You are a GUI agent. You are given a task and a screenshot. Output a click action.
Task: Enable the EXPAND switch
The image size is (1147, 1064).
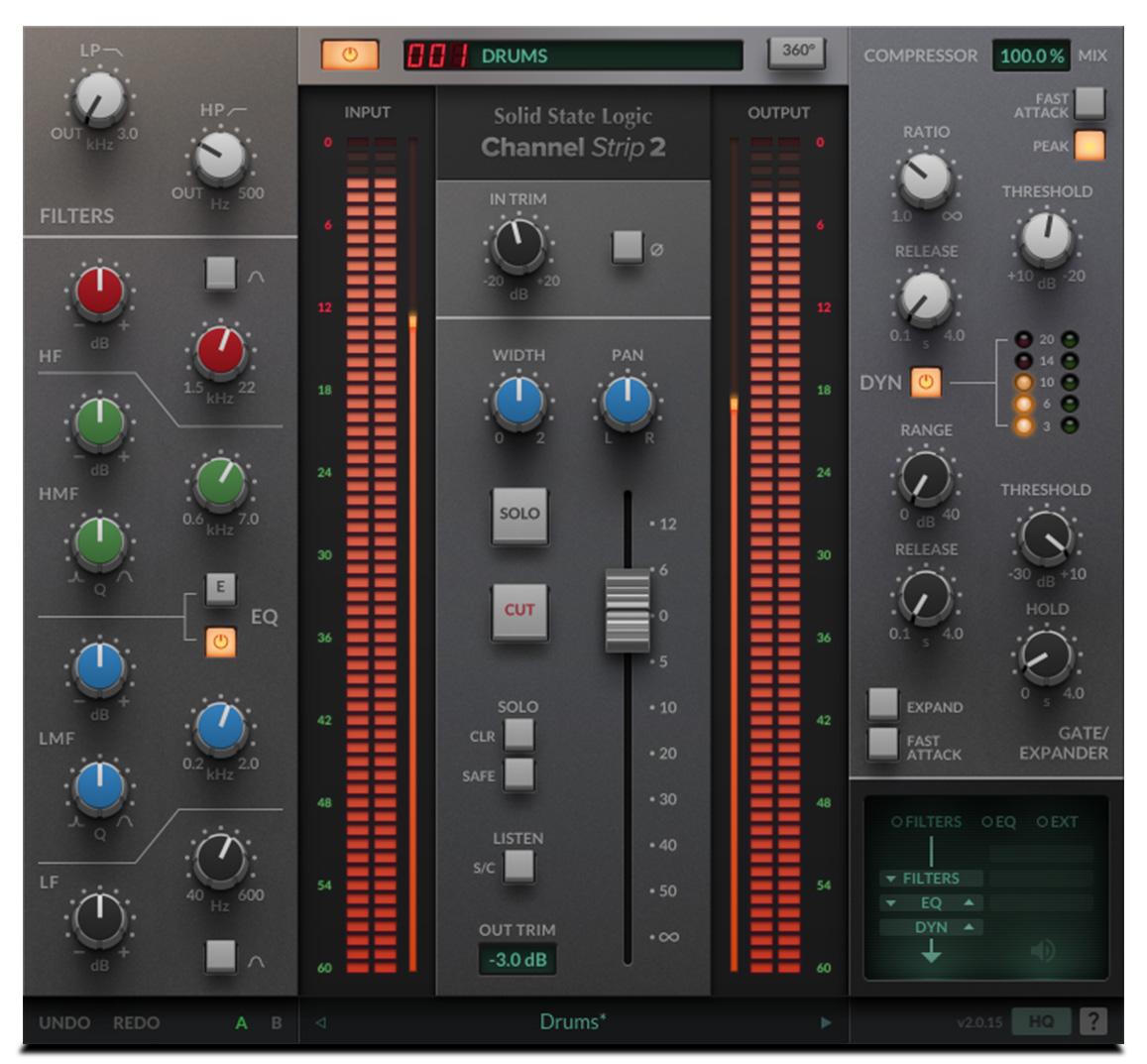tap(883, 703)
